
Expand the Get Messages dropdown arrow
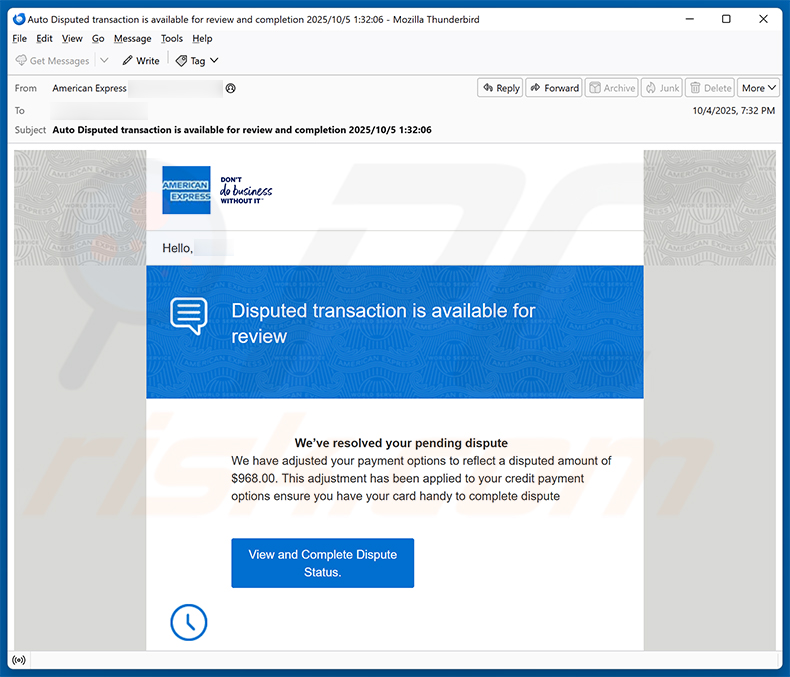[104, 60]
